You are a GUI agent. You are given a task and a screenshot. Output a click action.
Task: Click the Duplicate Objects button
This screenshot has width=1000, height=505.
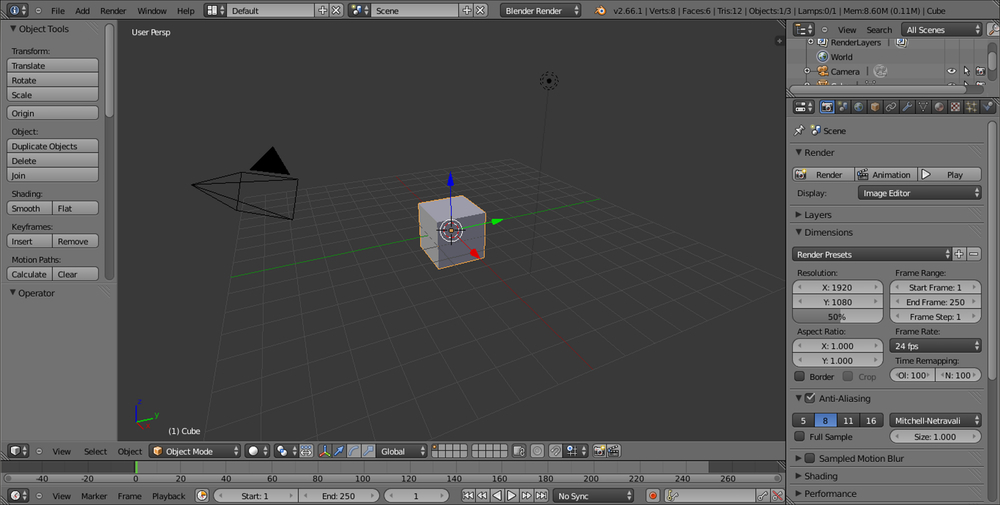tap(53, 146)
